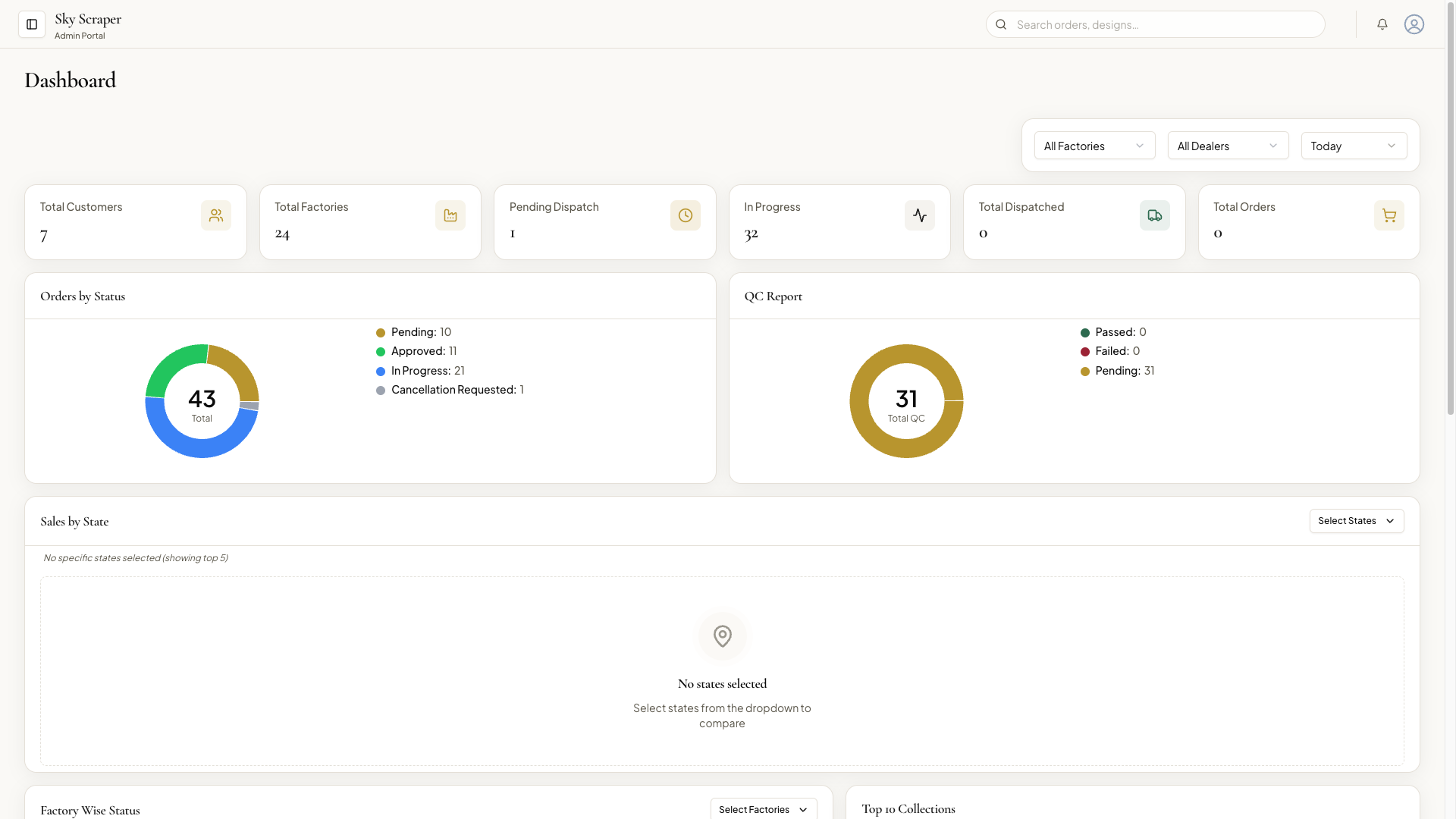Open user profile avatar

tap(1414, 24)
